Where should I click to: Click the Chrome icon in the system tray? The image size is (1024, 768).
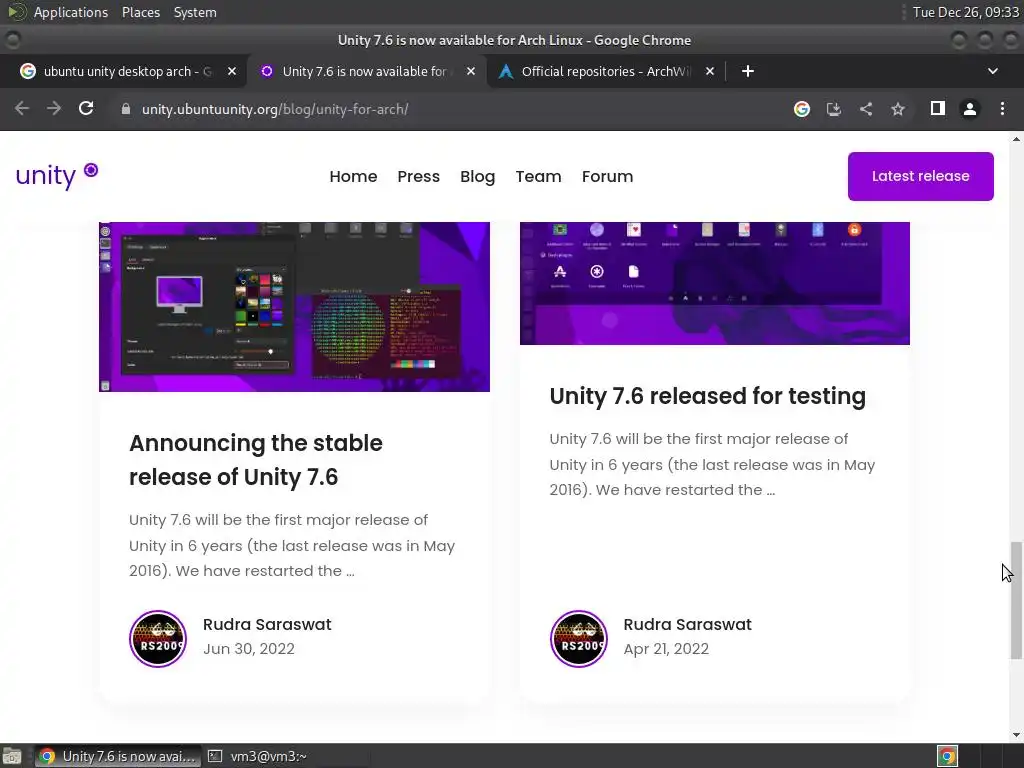click(x=948, y=756)
